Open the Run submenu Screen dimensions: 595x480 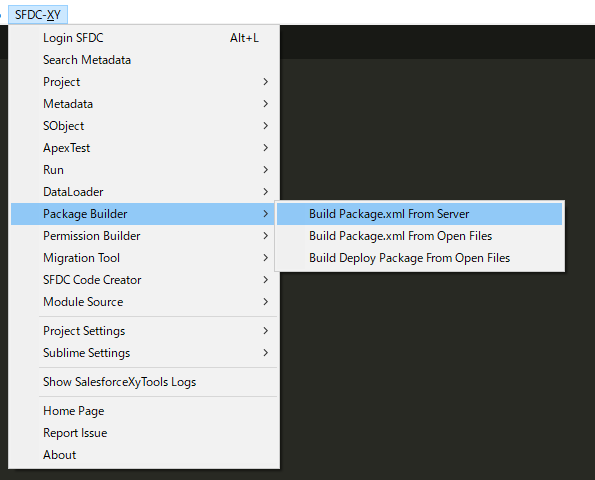click(x=144, y=170)
